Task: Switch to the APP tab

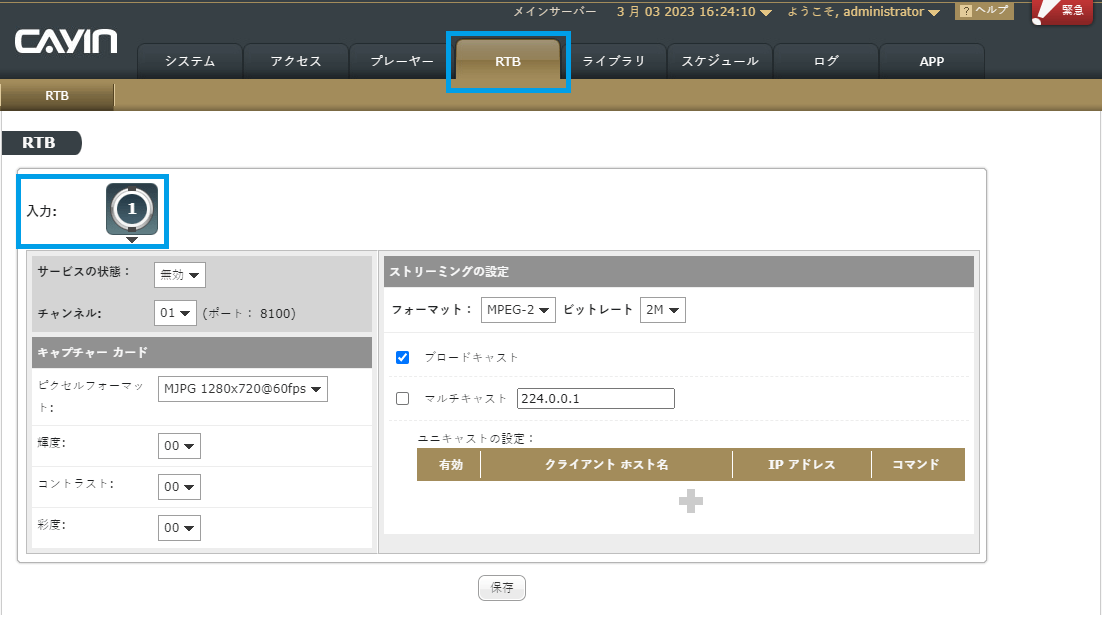Action: click(932, 61)
